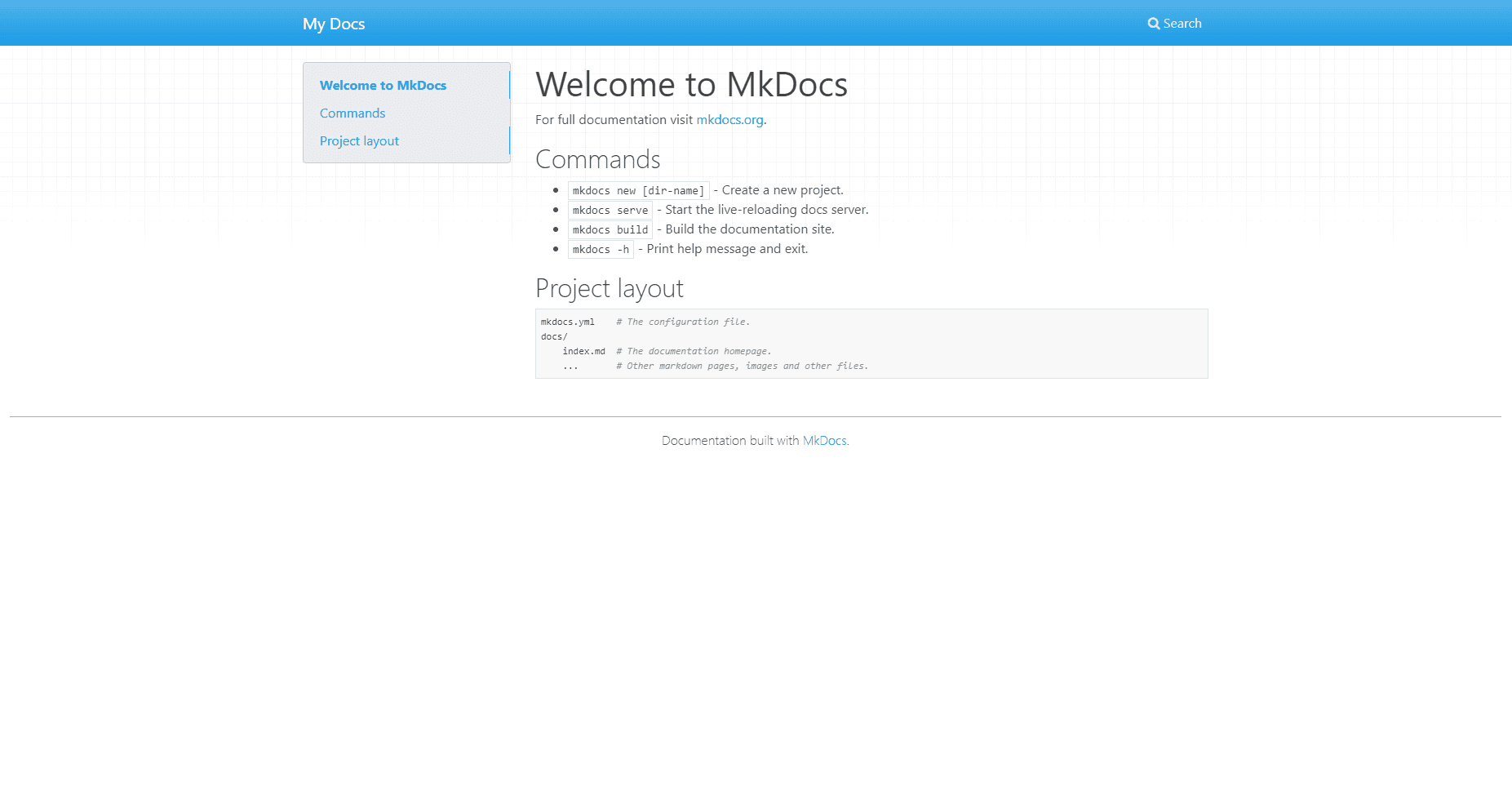This screenshot has width=1512, height=800.
Task: Select the mkdocs -h code snippet
Action: pos(601,249)
